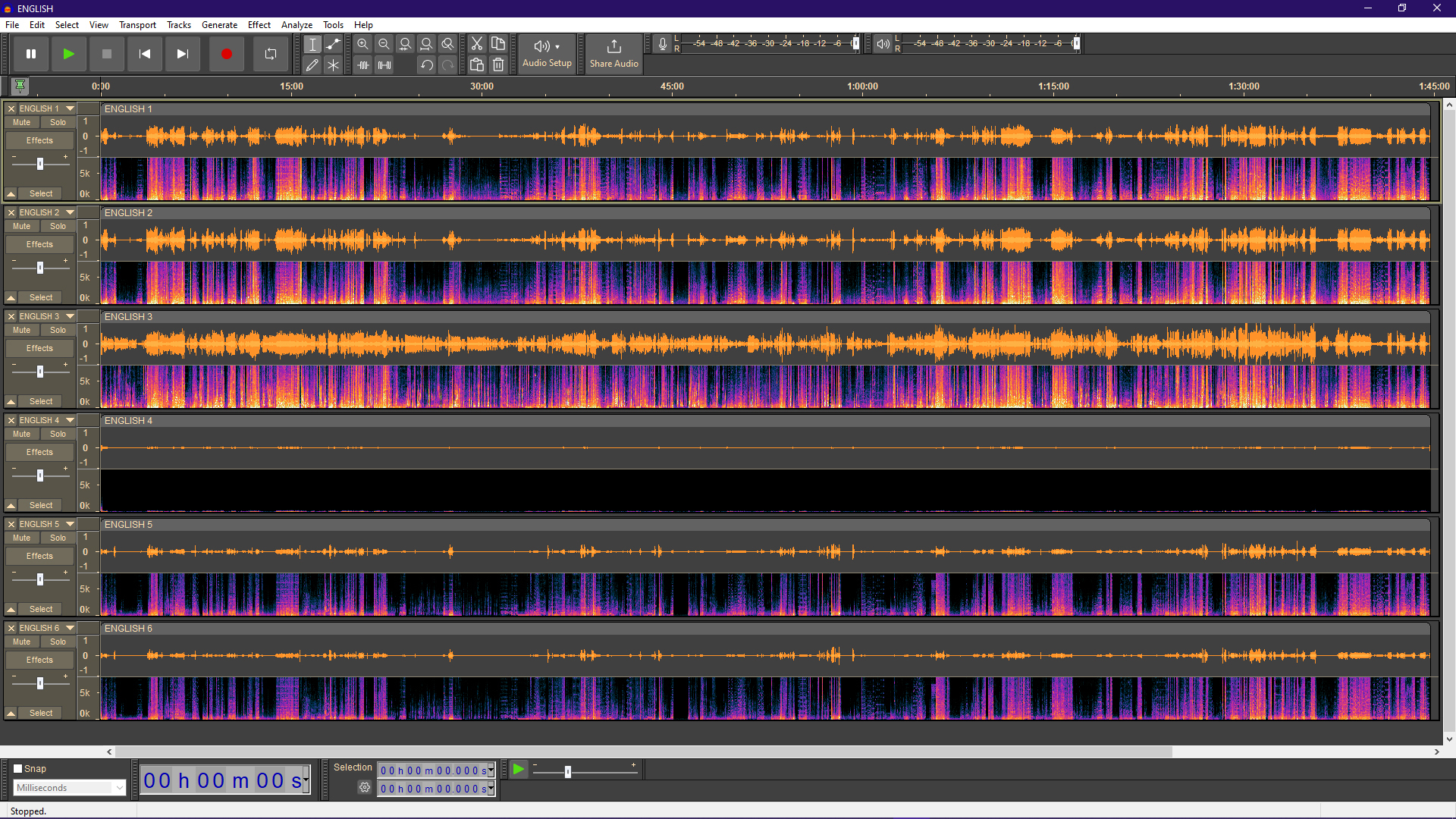Open ENGLISH 3 track dropdown menu
Viewport: 1456px width, 819px height.
(70, 316)
